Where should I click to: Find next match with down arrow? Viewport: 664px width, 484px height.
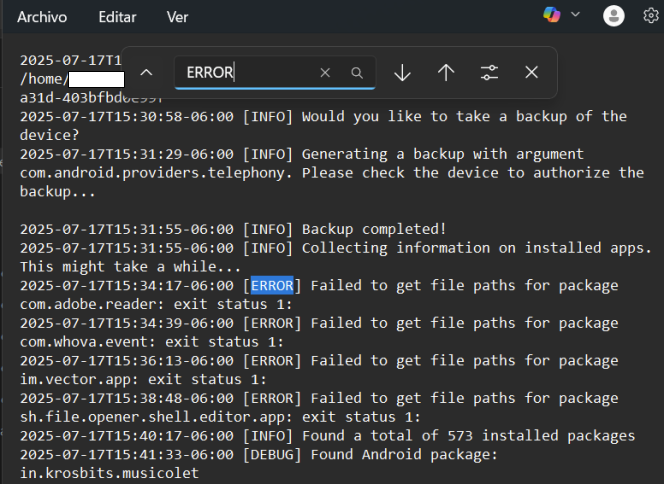click(x=402, y=73)
